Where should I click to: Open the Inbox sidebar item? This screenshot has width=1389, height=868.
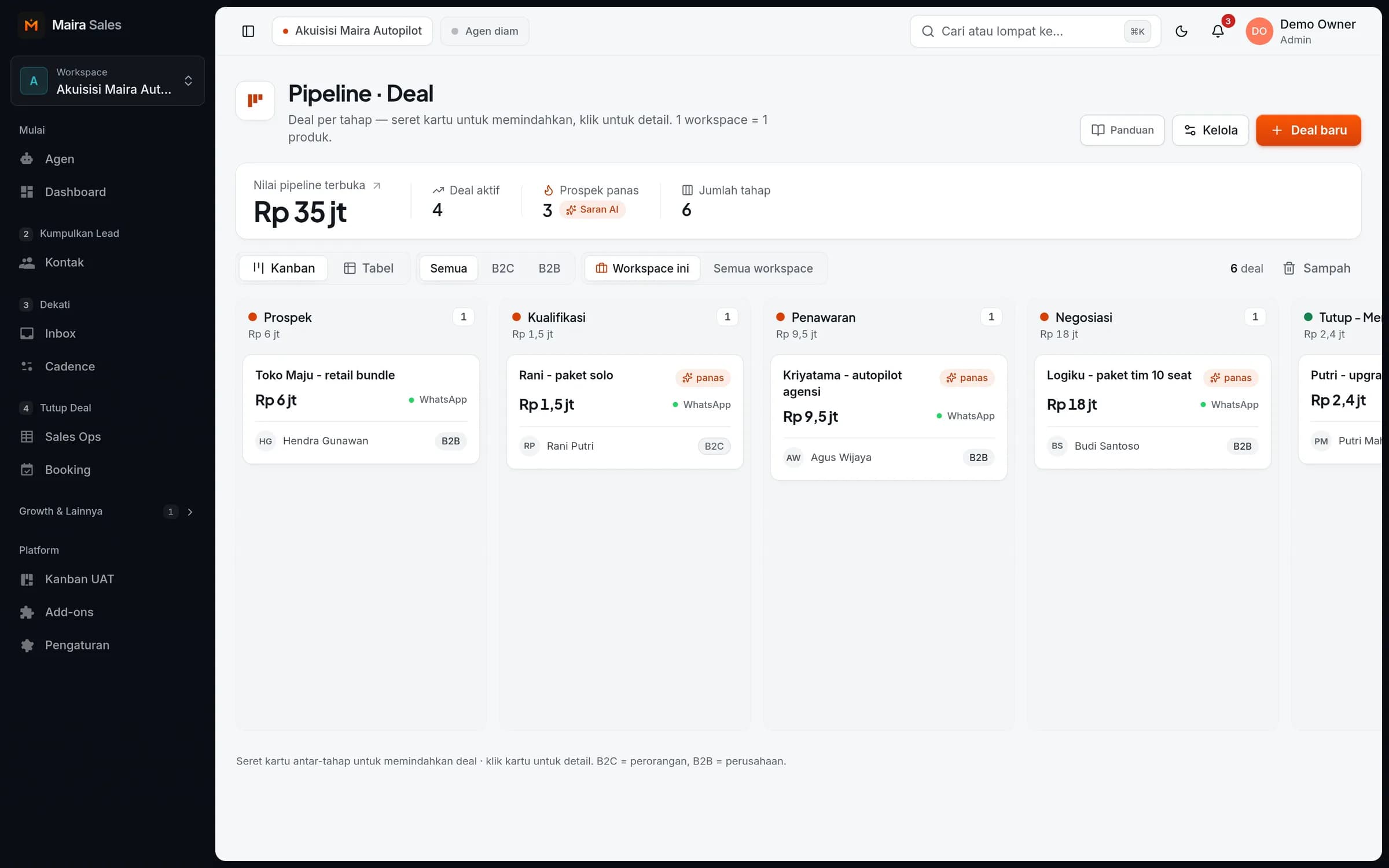(x=108, y=333)
